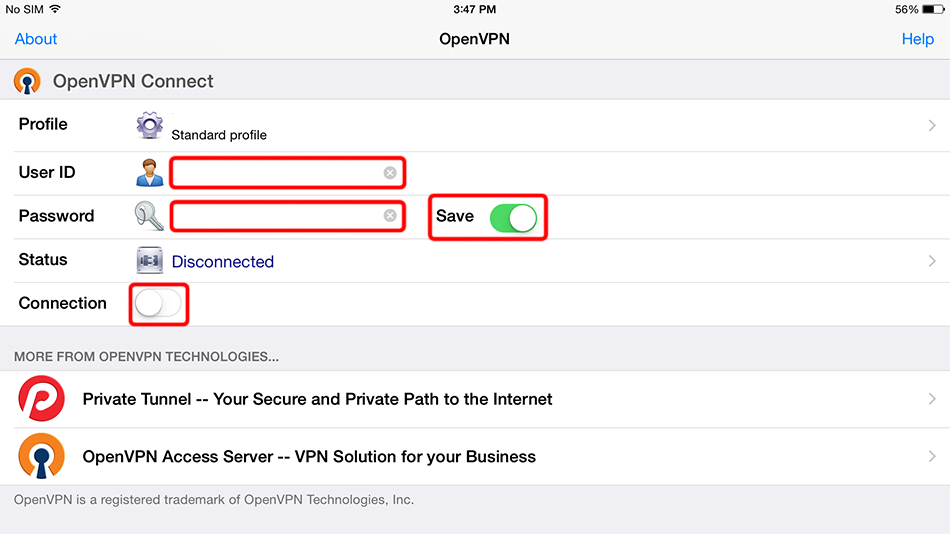Open the Help page
950x534 pixels.
click(917, 39)
